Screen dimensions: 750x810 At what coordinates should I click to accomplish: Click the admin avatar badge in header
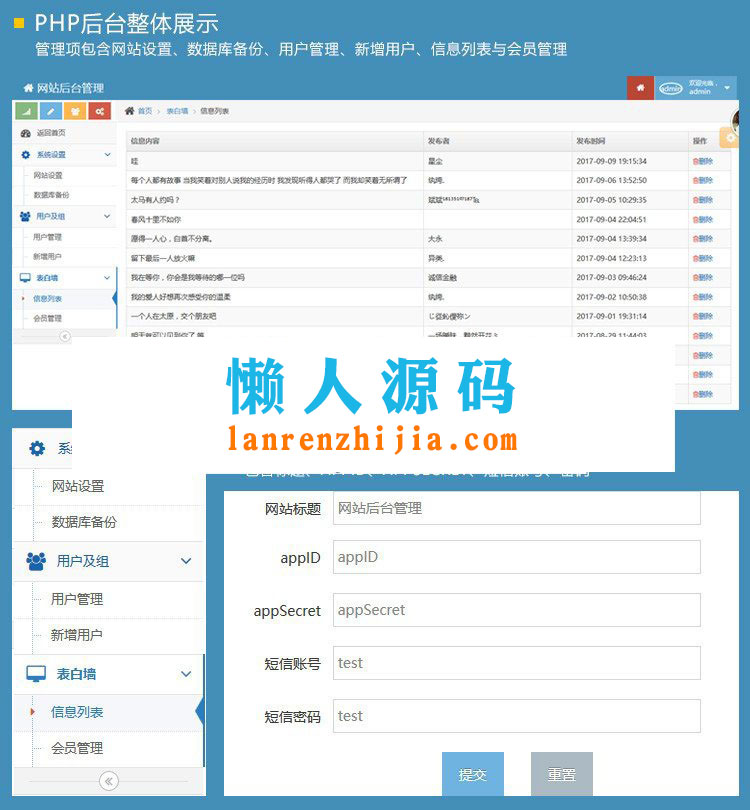(670, 88)
